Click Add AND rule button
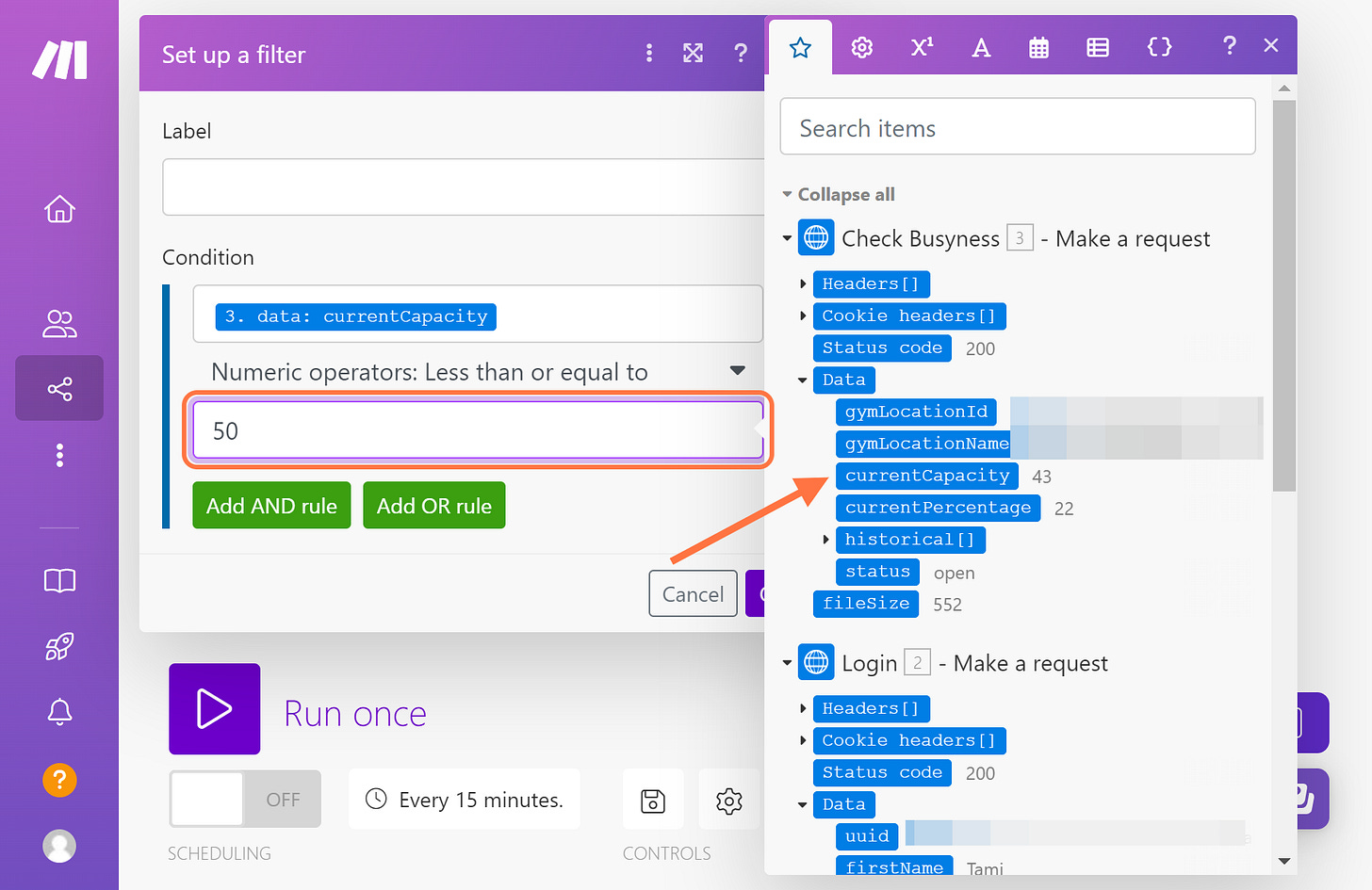 (x=271, y=506)
